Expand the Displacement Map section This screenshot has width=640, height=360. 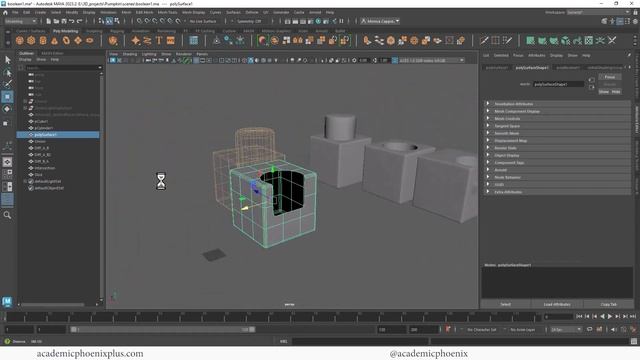pos(557,141)
